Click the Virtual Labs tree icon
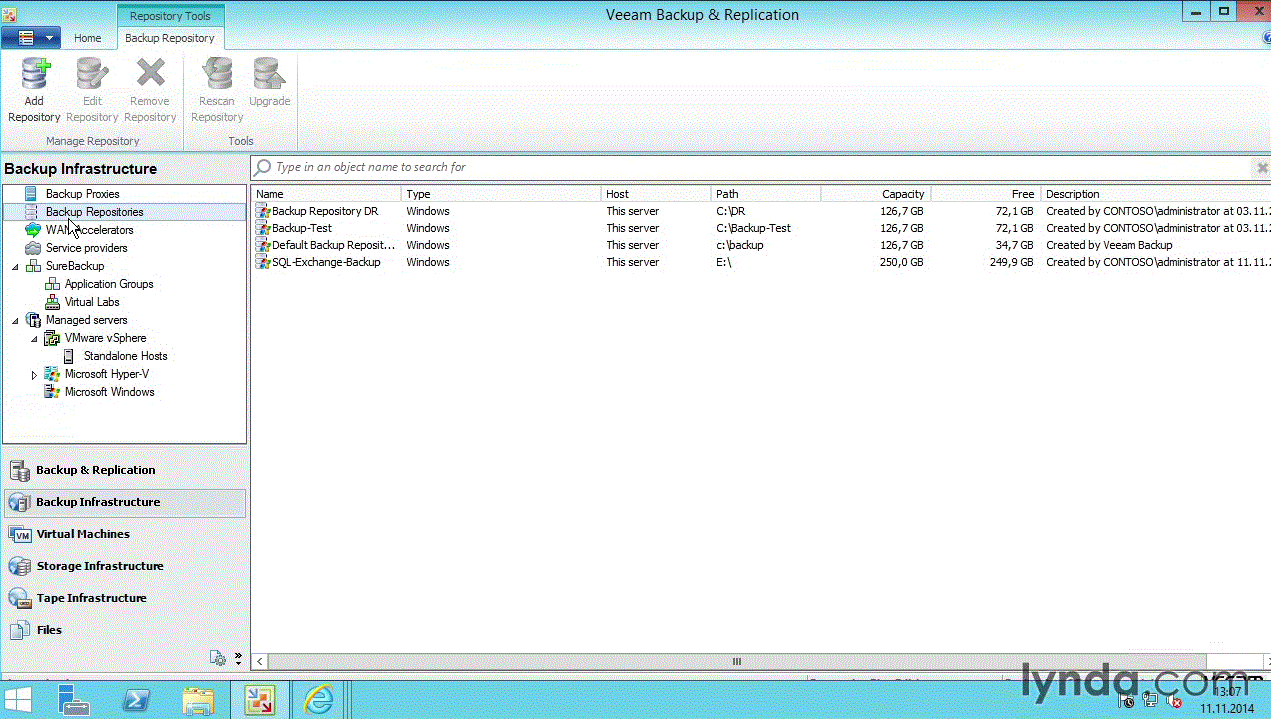This screenshot has height=719, width=1271. click(x=52, y=302)
